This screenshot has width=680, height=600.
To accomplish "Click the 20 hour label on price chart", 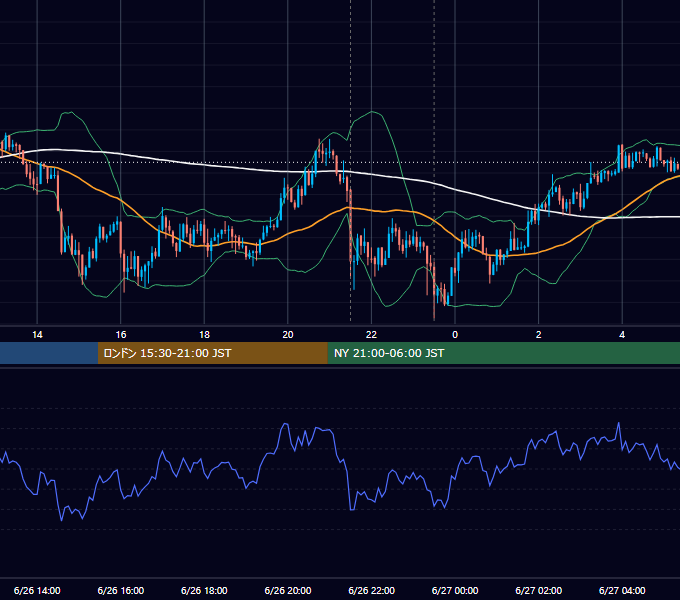I will [x=288, y=335].
